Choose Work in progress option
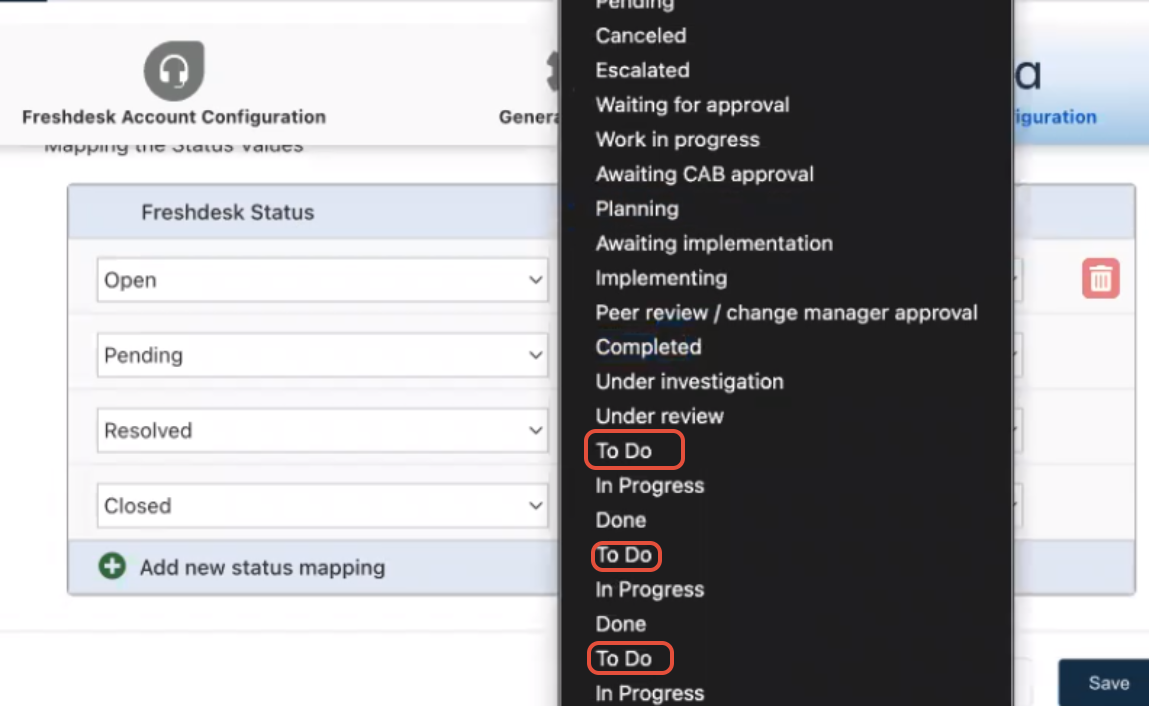The height and width of the screenshot is (706, 1149). (678, 139)
